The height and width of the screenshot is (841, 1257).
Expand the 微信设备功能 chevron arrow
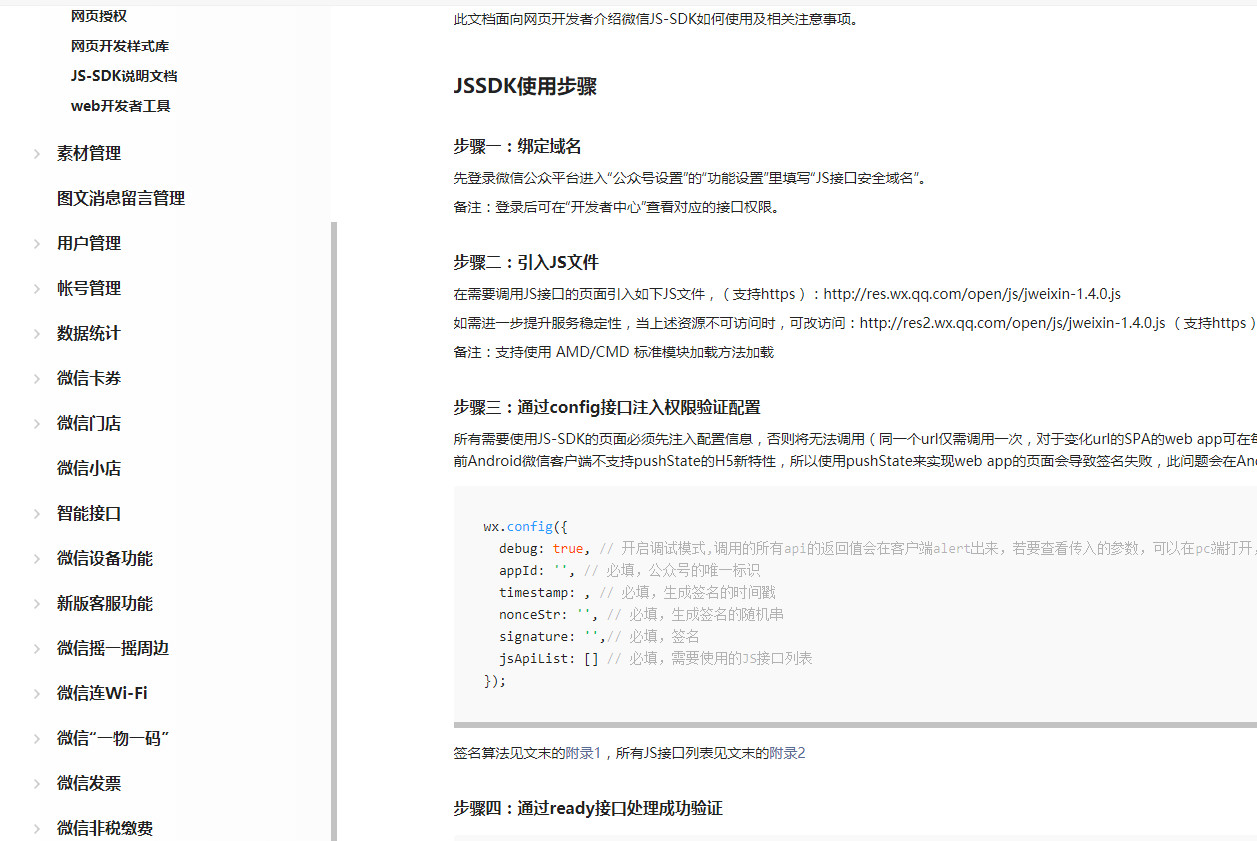37,559
